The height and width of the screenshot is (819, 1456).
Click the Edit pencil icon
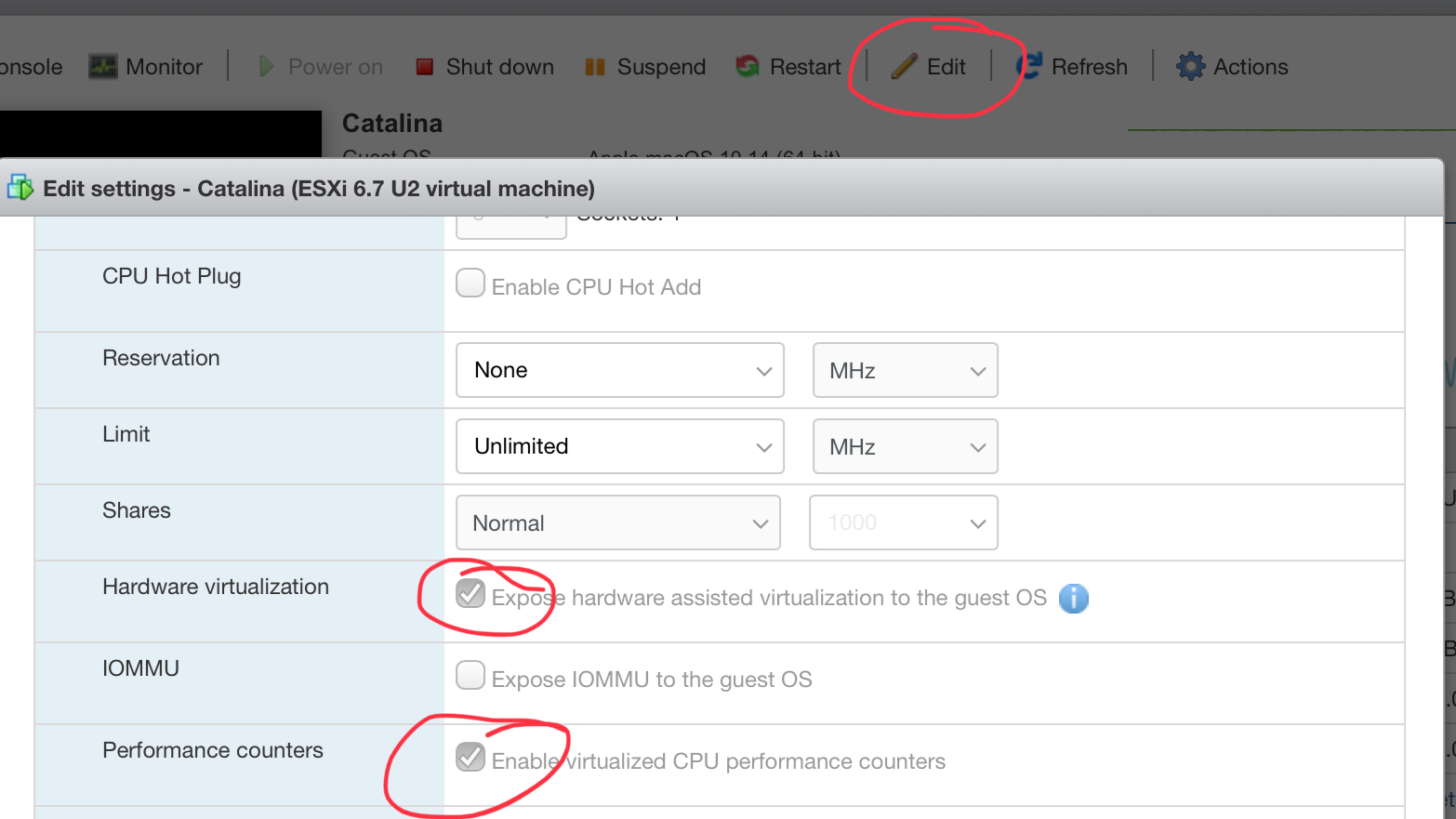[904, 67]
